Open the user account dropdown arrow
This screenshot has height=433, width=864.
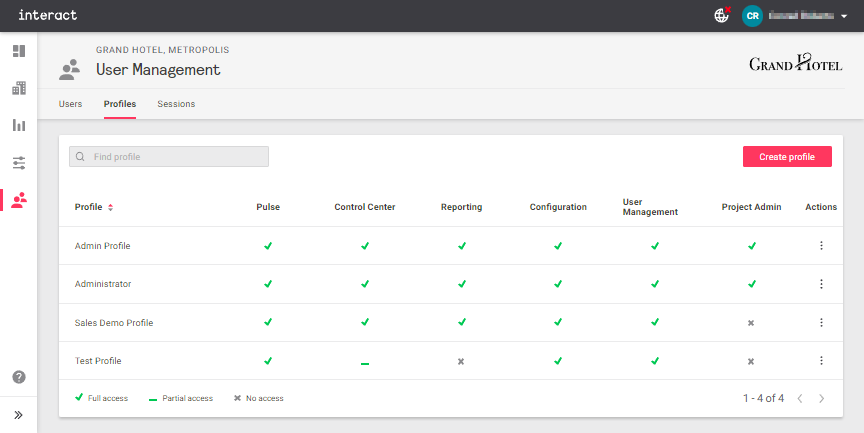click(844, 16)
